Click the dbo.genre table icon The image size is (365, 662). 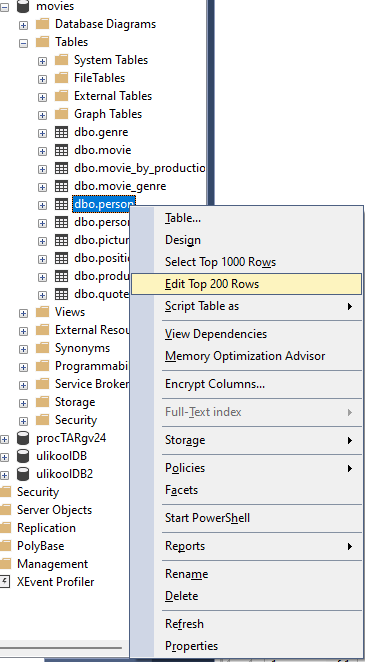coord(61,133)
